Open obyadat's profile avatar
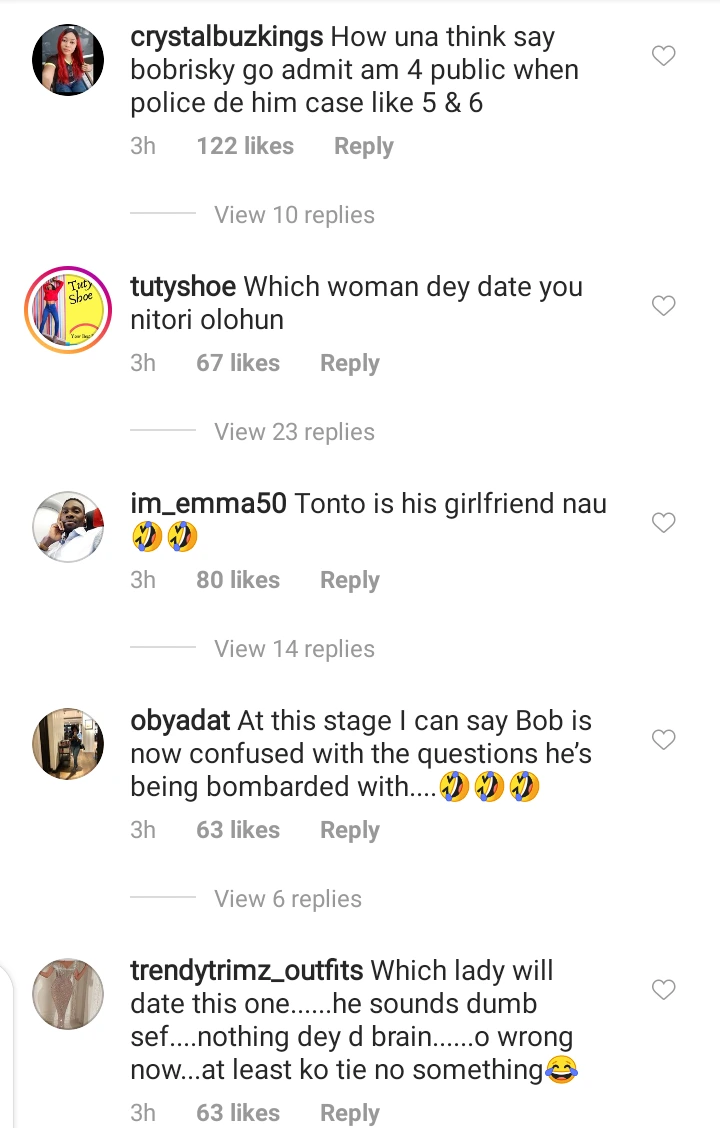The height and width of the screenshot is (1128, 720). tap(68, 744)
